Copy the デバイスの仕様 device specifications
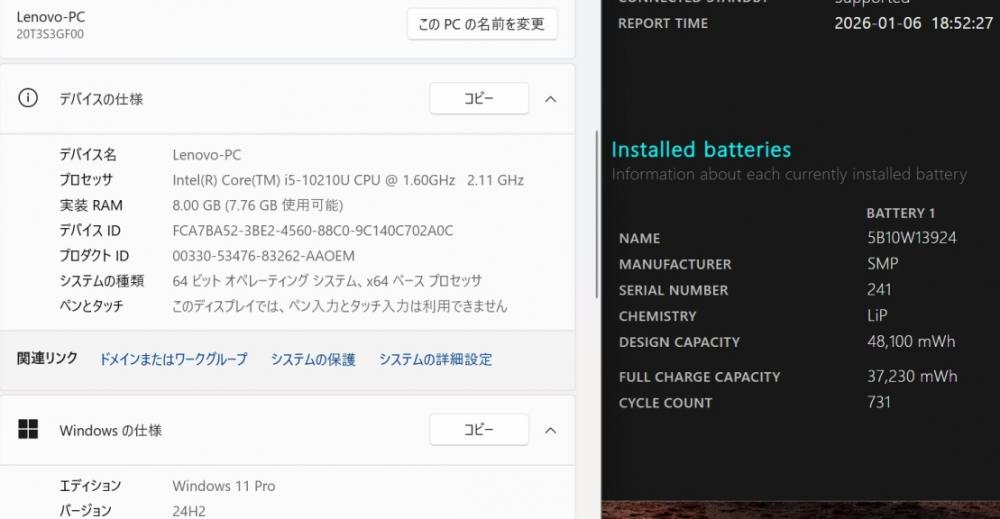The width and height of the screenshot is (1000, 519). coord(479,99)
